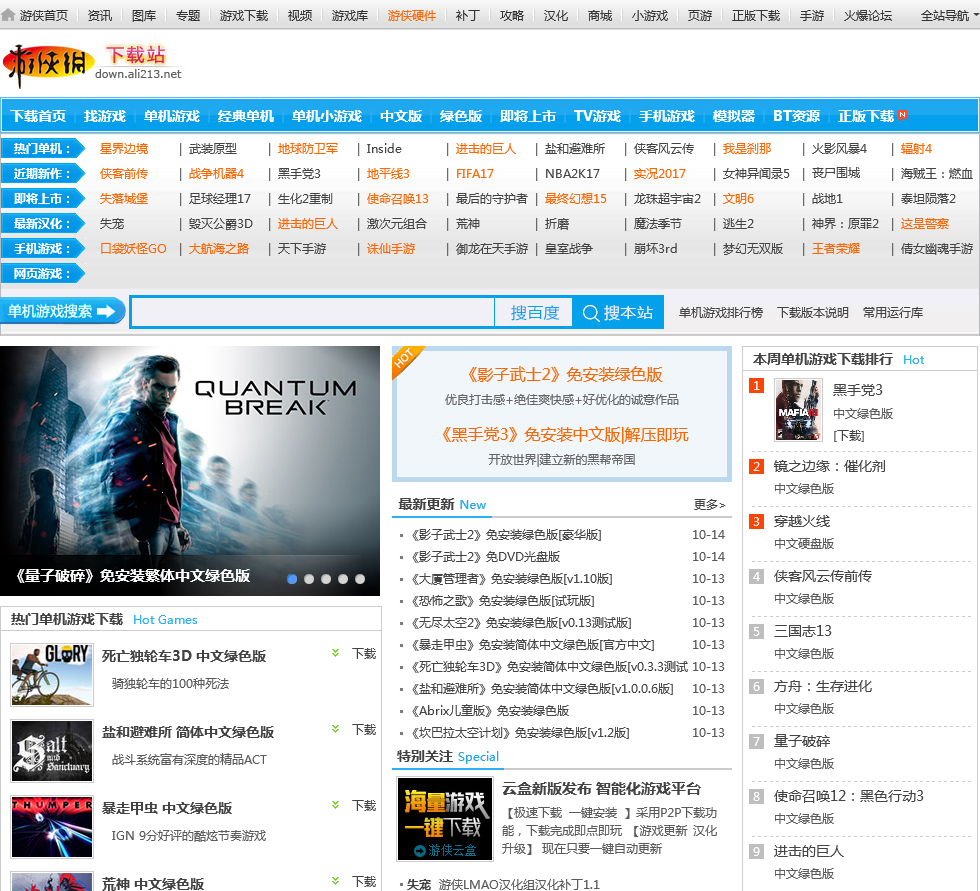Open BT资源 tab
This screenshot has height=891, width=980.
pos(796,116)
